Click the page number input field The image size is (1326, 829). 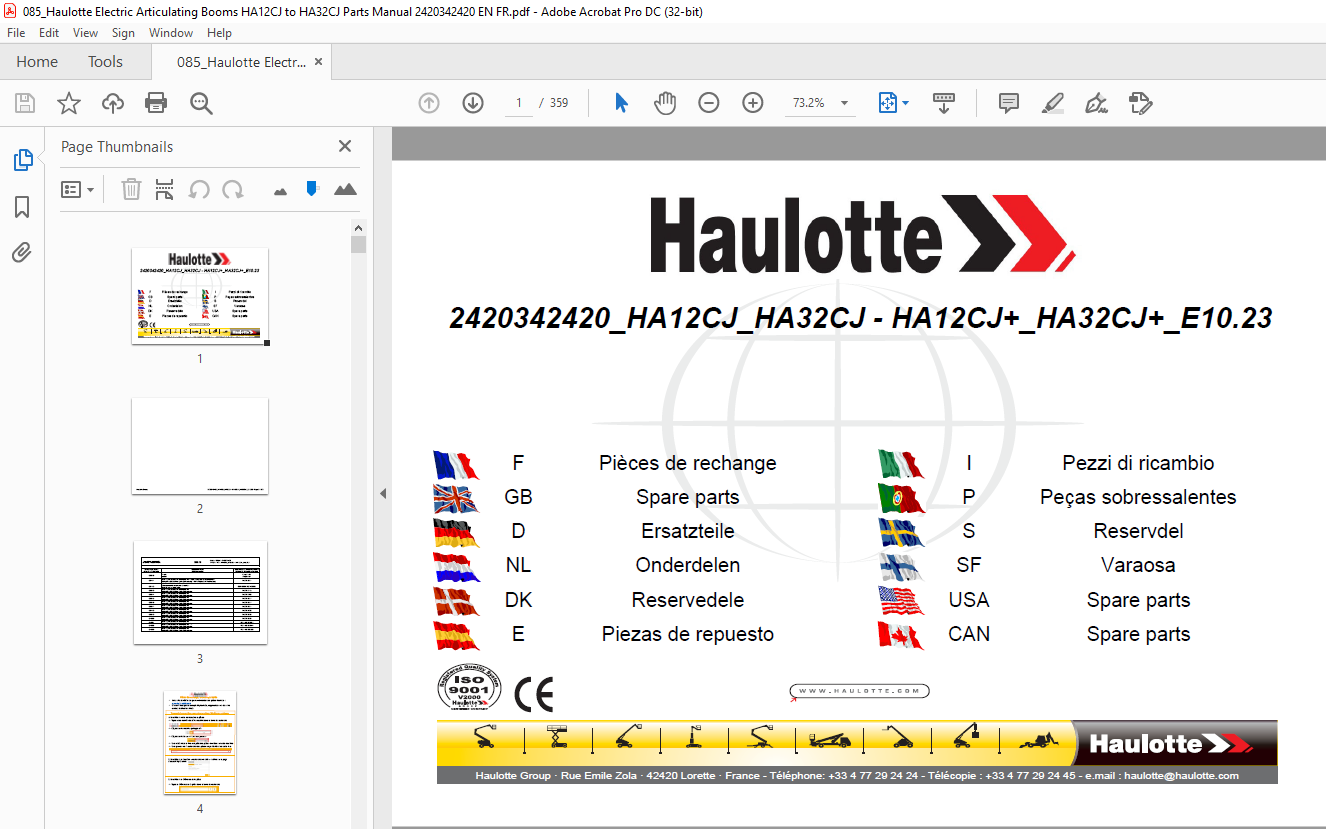(x=518, y=103)
